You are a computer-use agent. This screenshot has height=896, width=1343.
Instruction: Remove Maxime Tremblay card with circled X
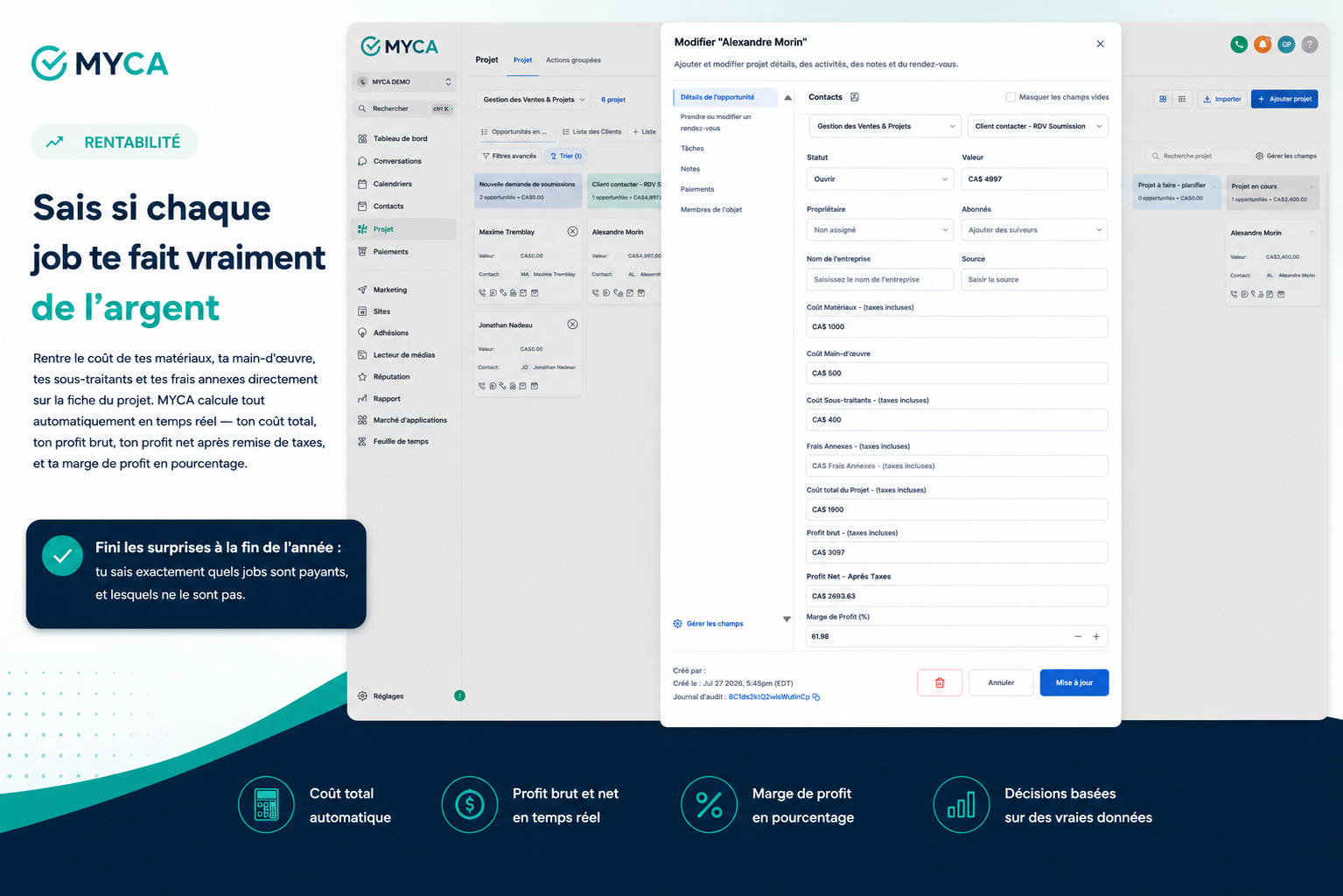572,232
